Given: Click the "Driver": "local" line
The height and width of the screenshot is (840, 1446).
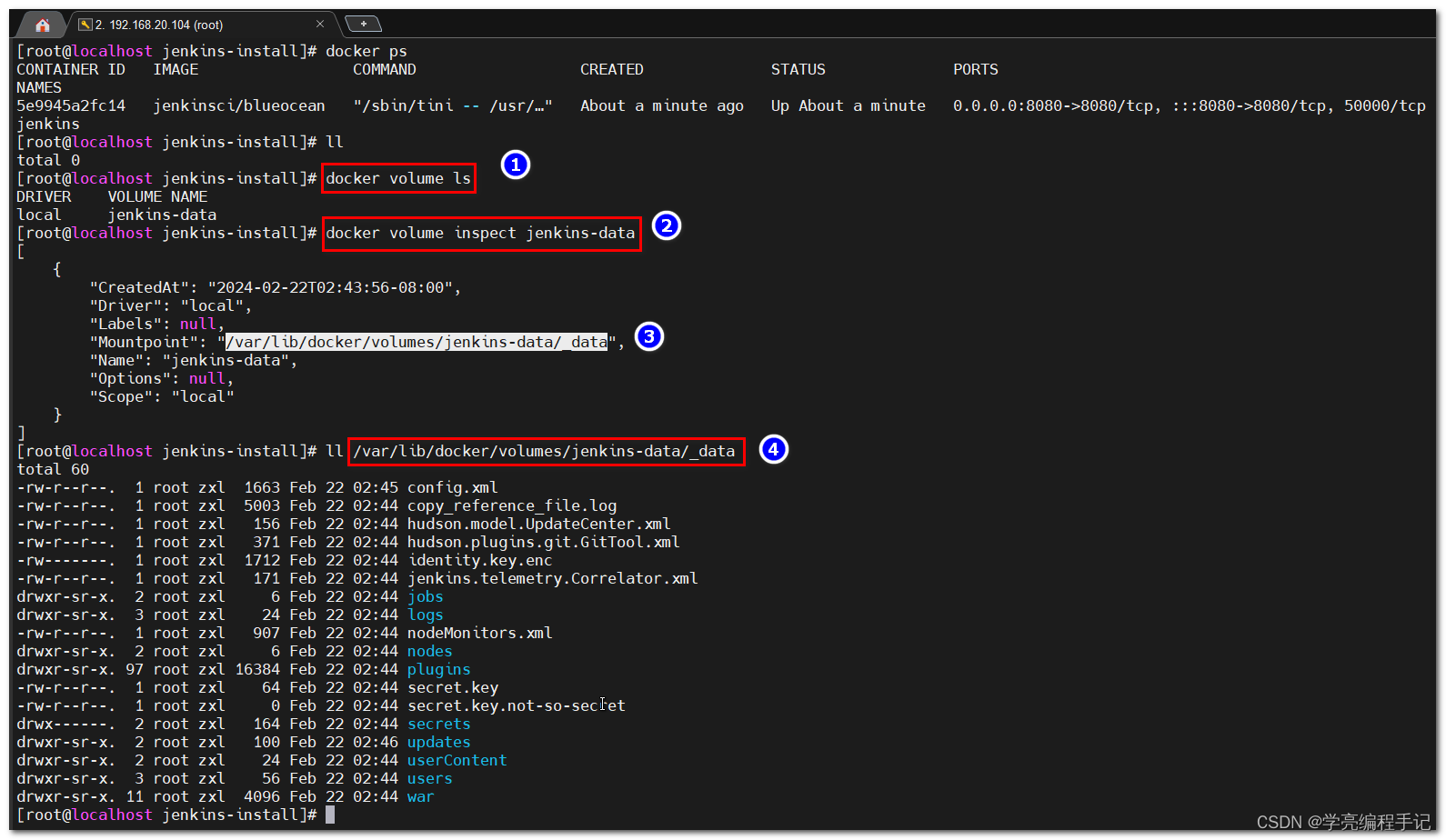Looking at the screenshot, I should (171, 305).
